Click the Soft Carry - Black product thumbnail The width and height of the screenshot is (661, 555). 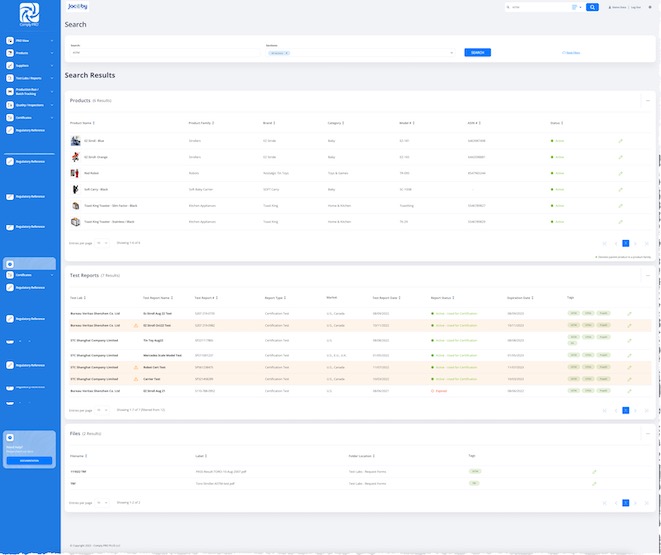(76, 188)
